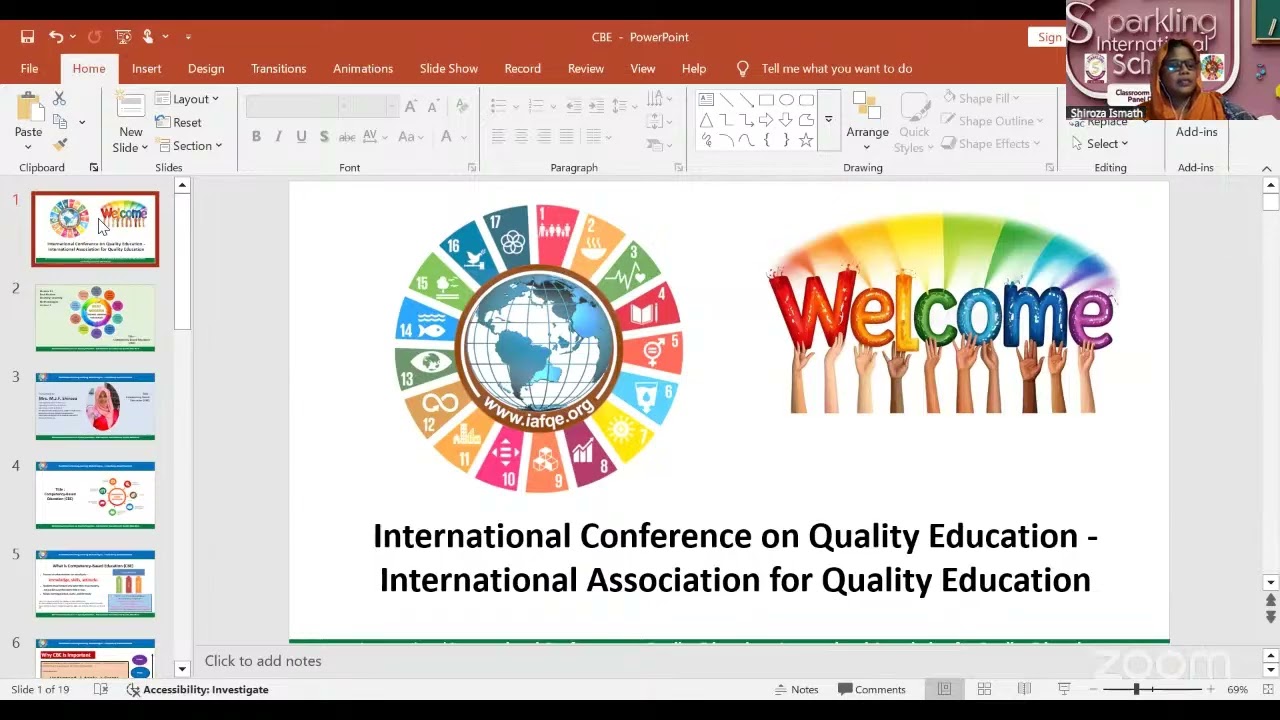Screen dimensions: 1280x720
Task: Open the Clipboard pane launcher
Action: 94,168
